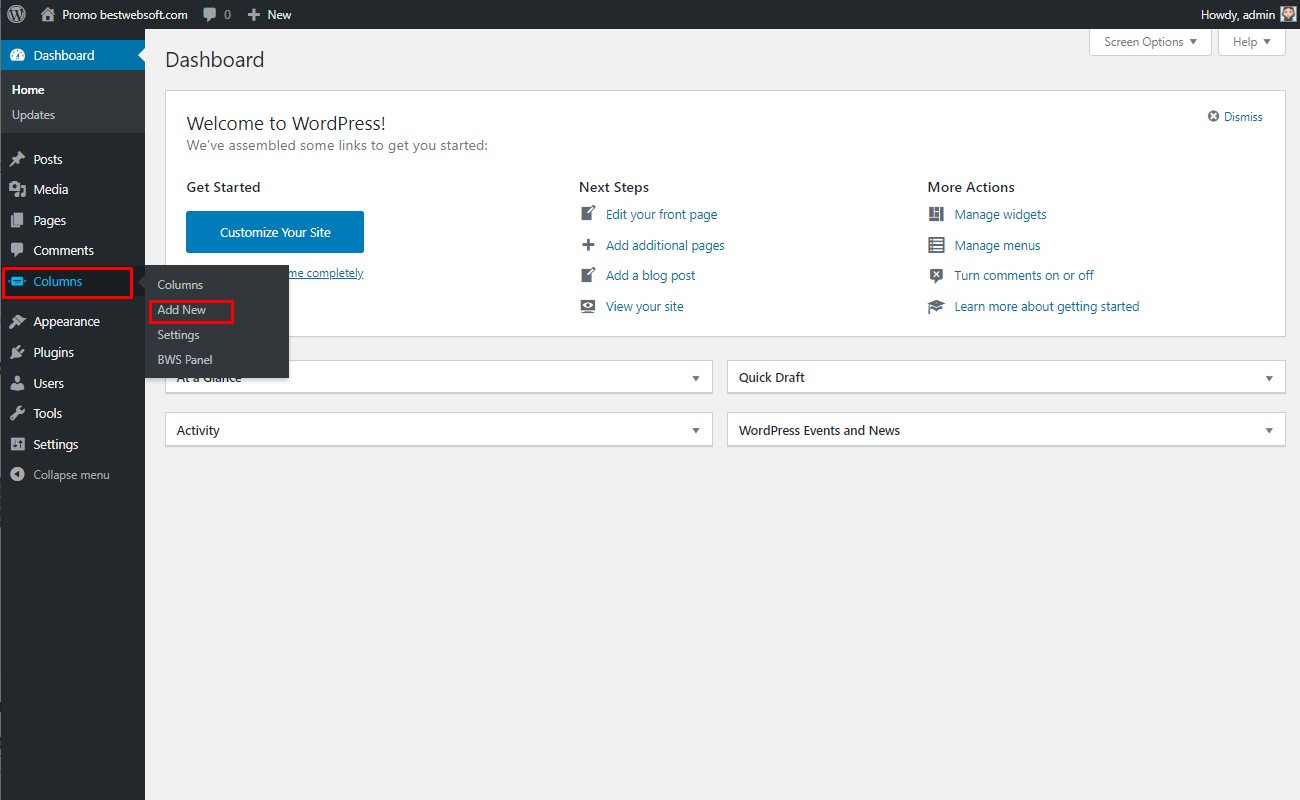Click the Activity panel title
The height and width of the screenshot is (800, 1300).
tap(198, 431)
